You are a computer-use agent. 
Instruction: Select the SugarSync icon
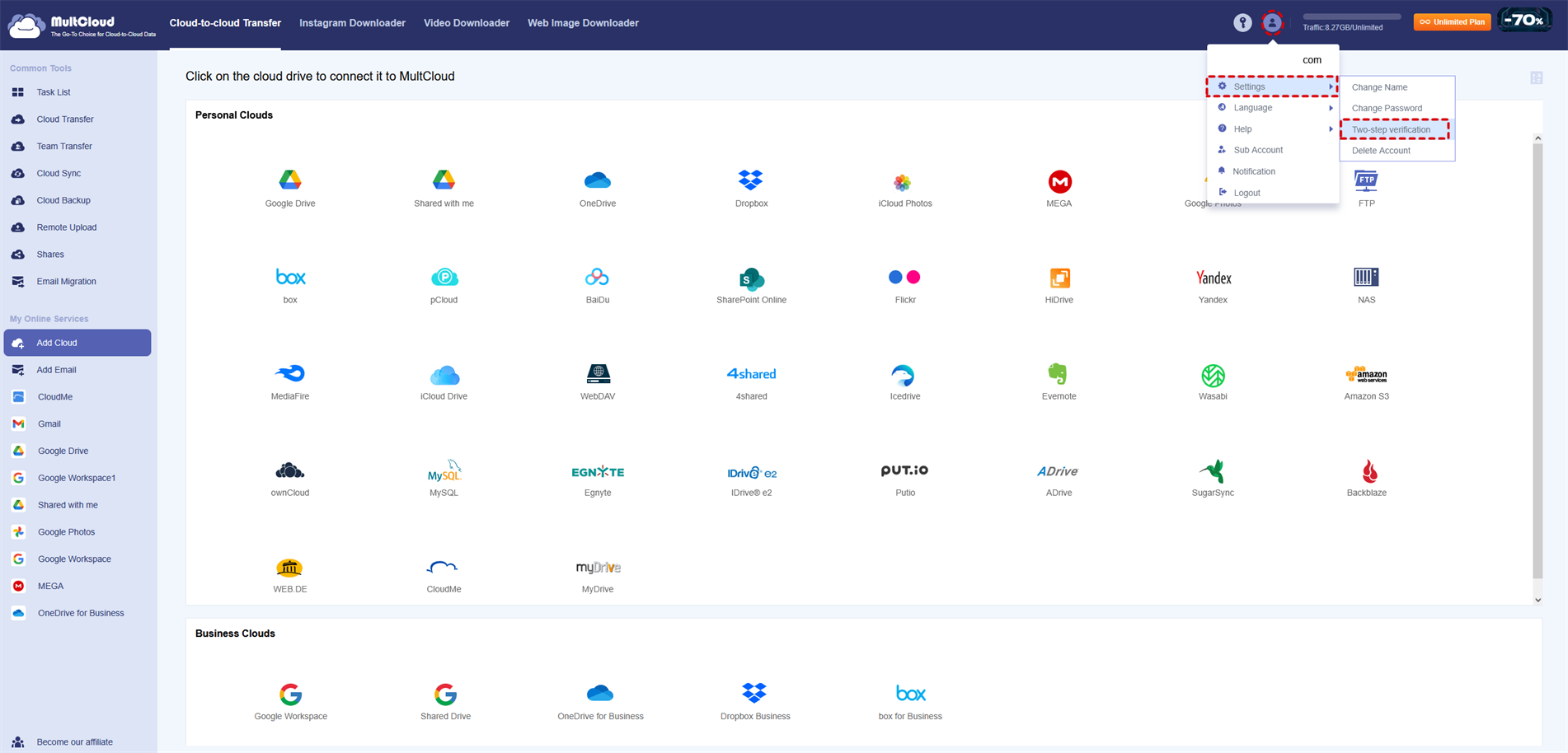click(x=1213, y=471)
